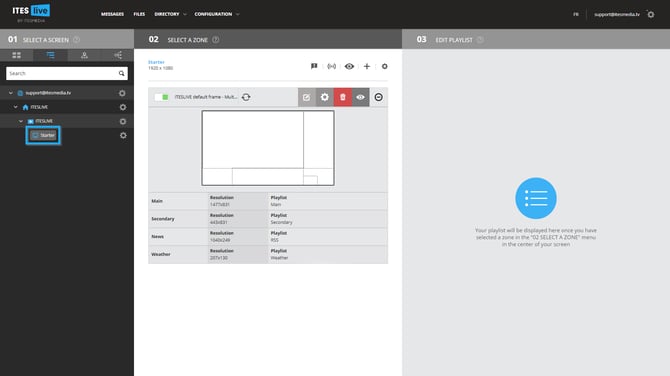This screenshot has width=670, height=376.
Task: Collapse the home ITESLIVE tree node
Action: 16,107
